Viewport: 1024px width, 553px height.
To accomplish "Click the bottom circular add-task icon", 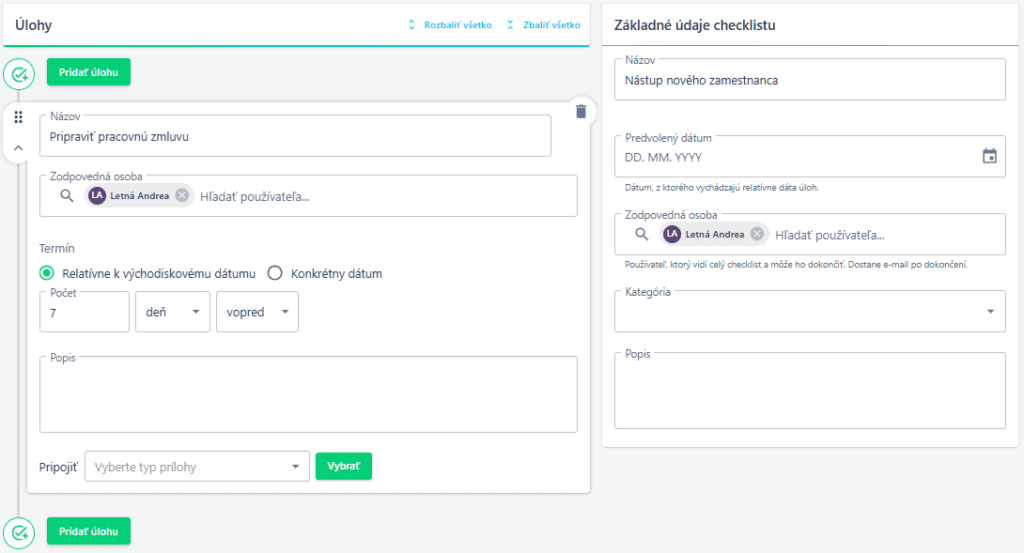I will click(19, 531).
